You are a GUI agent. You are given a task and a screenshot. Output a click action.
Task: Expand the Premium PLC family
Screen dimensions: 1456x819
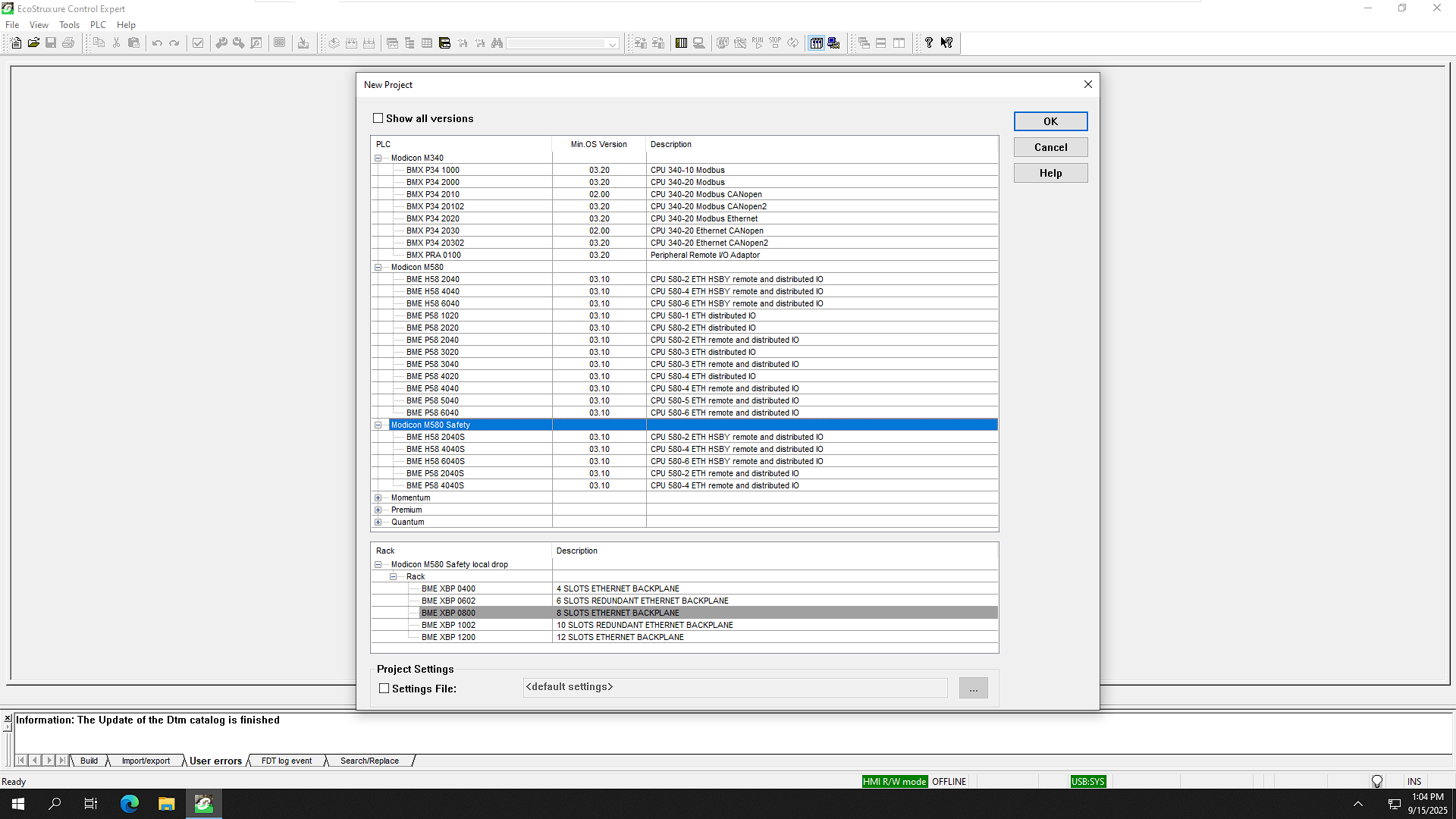378,510
